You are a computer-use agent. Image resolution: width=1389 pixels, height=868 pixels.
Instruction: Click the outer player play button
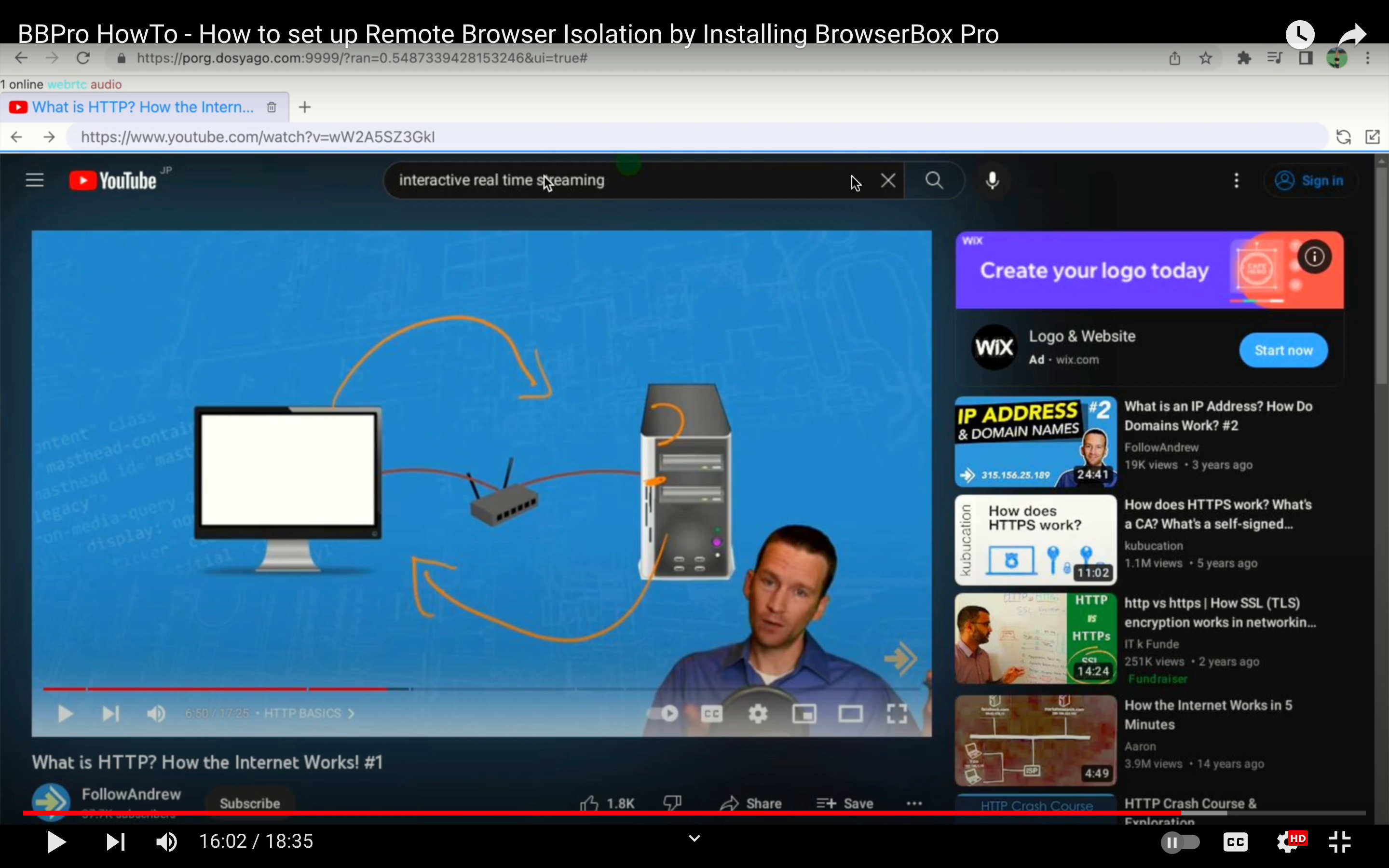click(55, 842)
